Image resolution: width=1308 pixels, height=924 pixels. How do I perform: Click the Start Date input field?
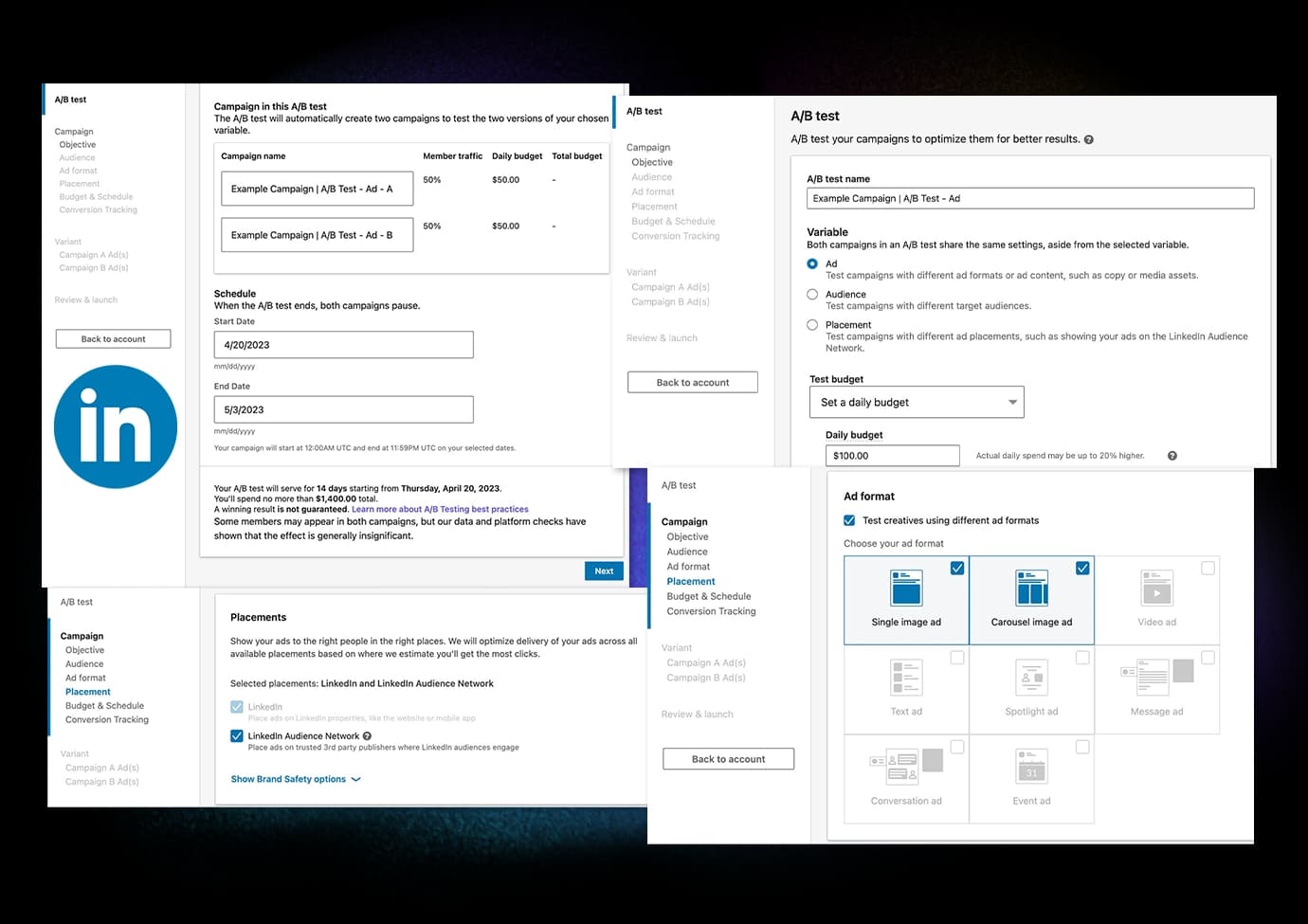click(343, 345)
